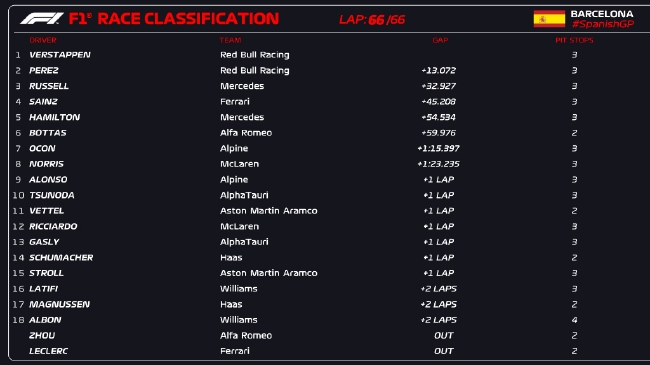Select ZHOU driver name
Image resolution: width=650 pixels, height=365 pixels.
click(42, 335)
